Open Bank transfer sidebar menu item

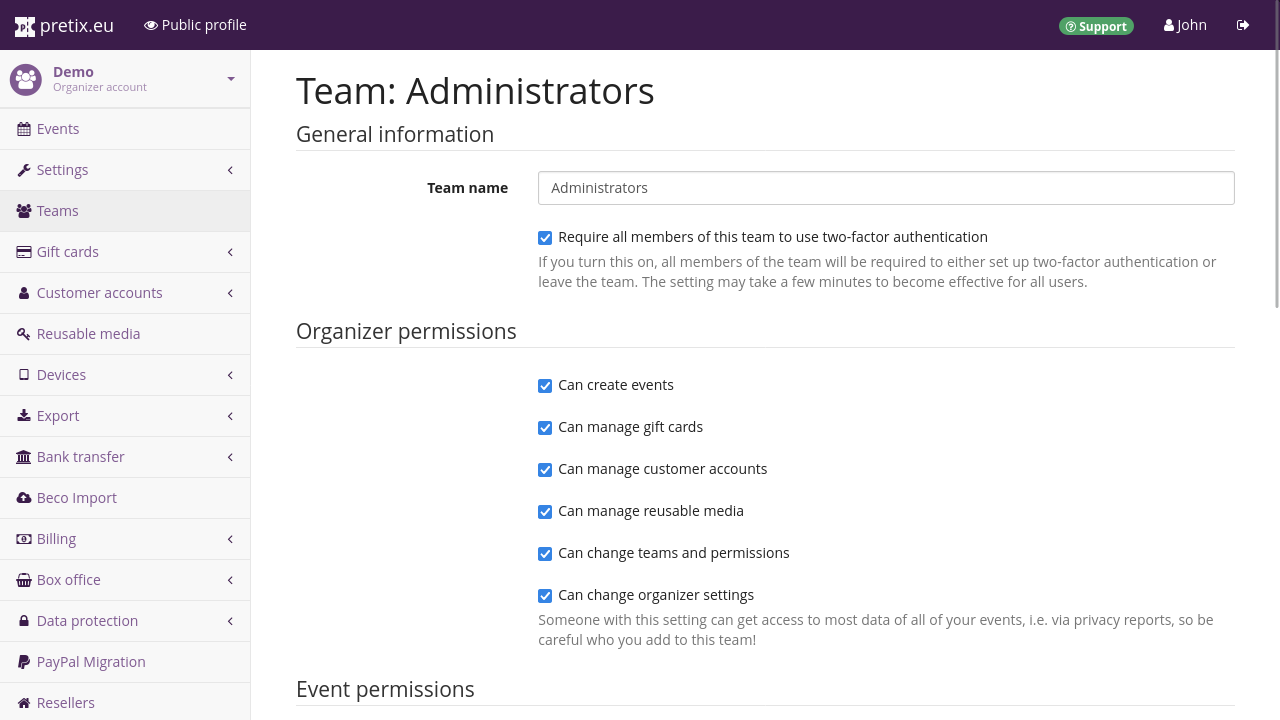point(80,457)
